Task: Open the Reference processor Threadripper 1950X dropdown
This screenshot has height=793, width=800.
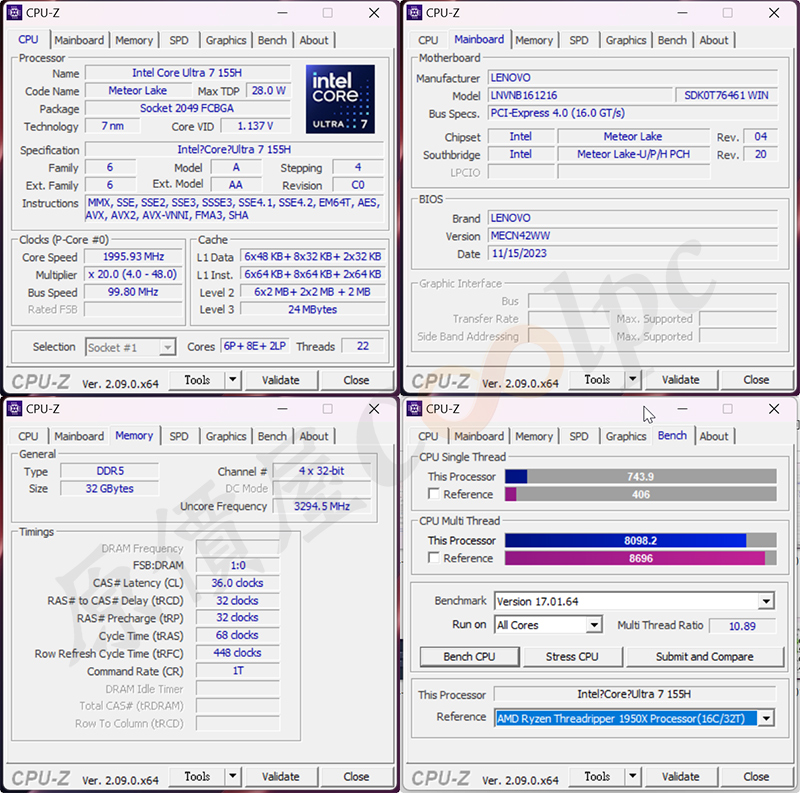Action: click(765, 718)
